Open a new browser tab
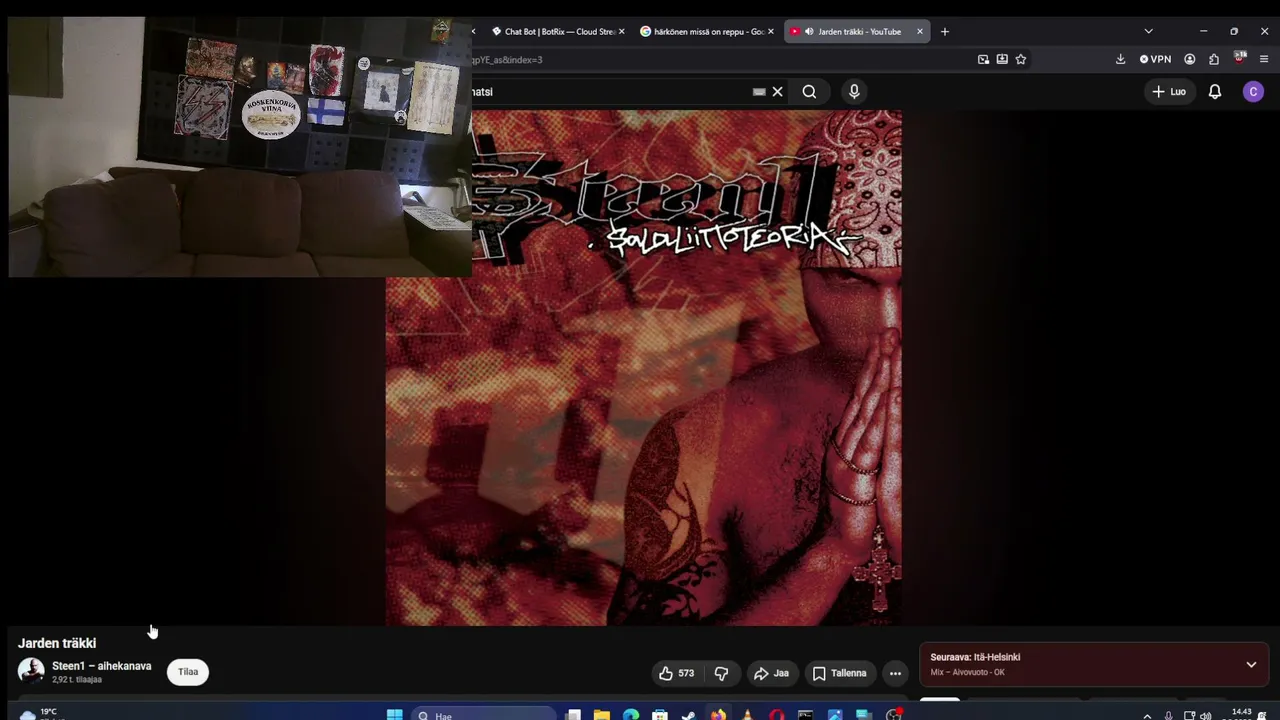Image resolution: width=1280 pixels, height=720 pixels. tap(944, 32)
